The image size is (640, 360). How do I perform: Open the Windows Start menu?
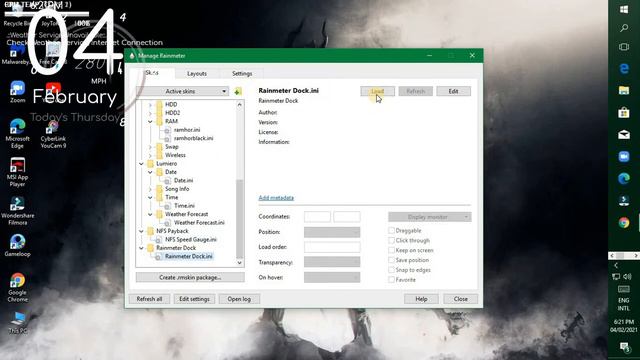[x=624, y=9]
